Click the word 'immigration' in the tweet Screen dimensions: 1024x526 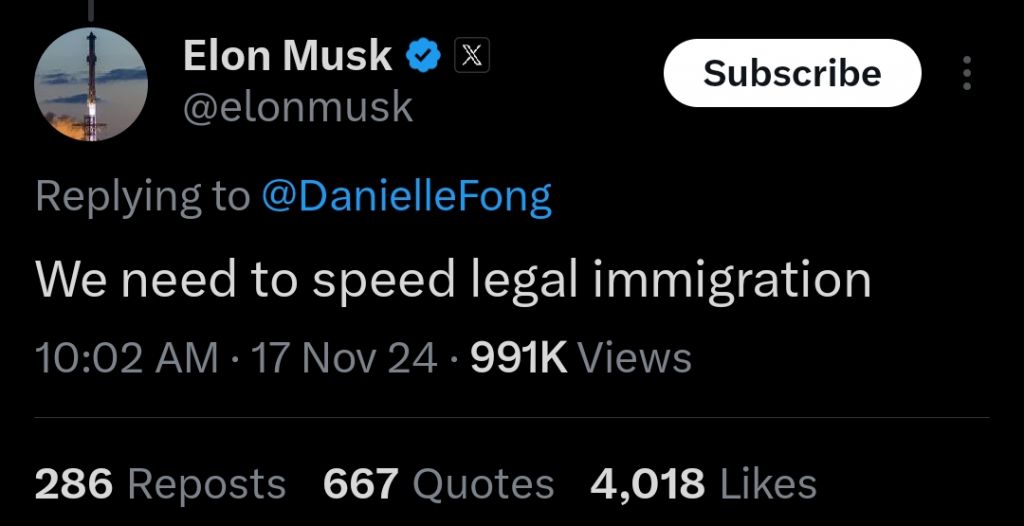(732, 280)
